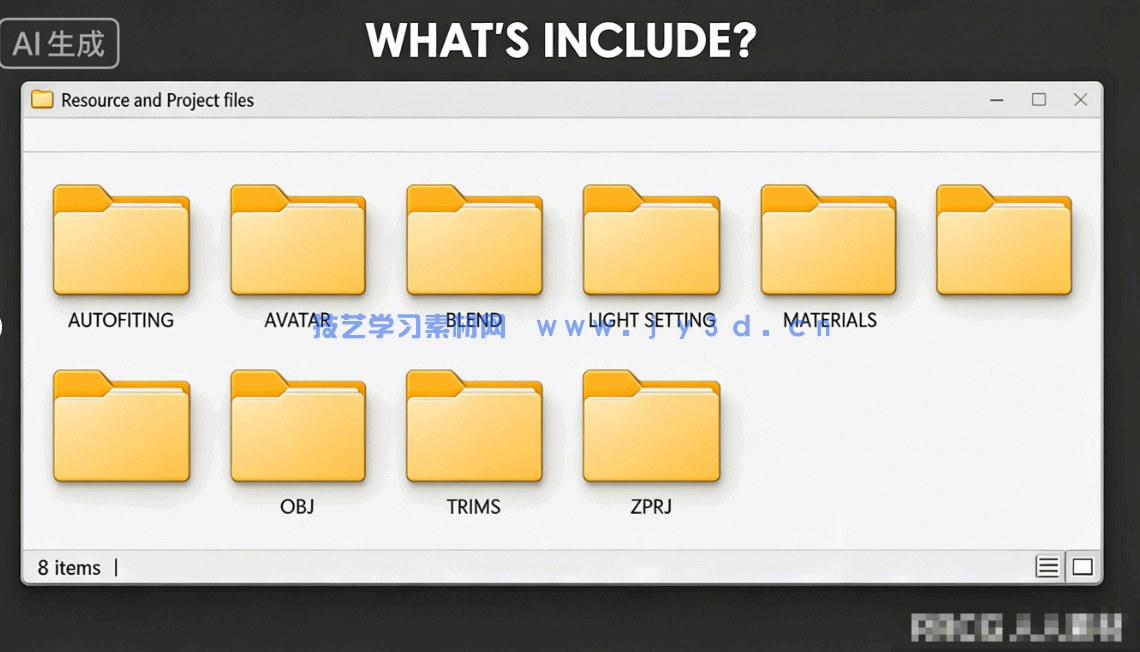
Task: Minimize the Resource and Project files window
Action: coord(997,100)
